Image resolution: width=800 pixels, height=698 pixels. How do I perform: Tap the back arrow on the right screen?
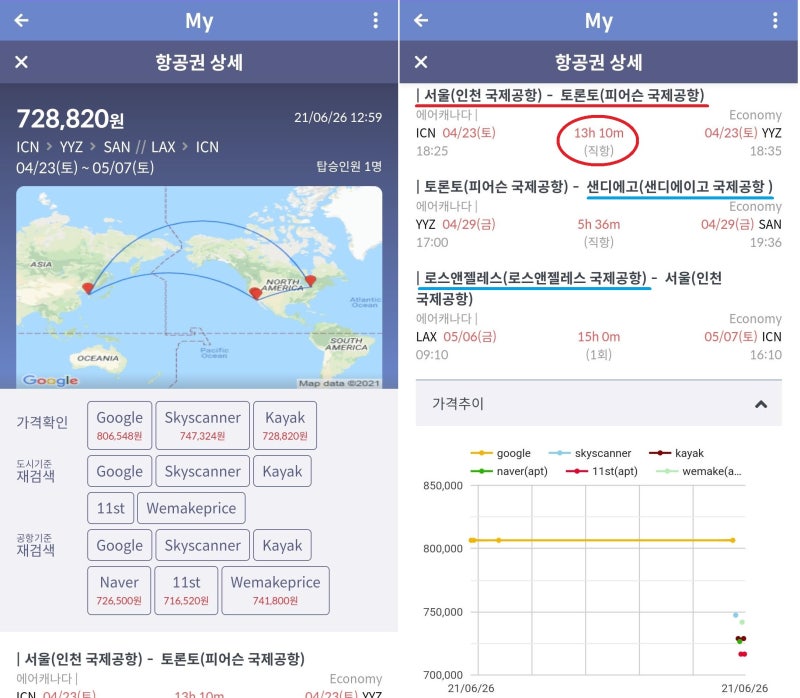coord(420,20)
